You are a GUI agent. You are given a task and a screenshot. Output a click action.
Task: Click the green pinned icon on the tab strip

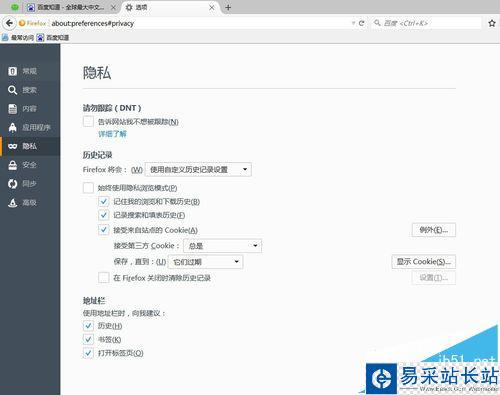(x=15, y=7)
